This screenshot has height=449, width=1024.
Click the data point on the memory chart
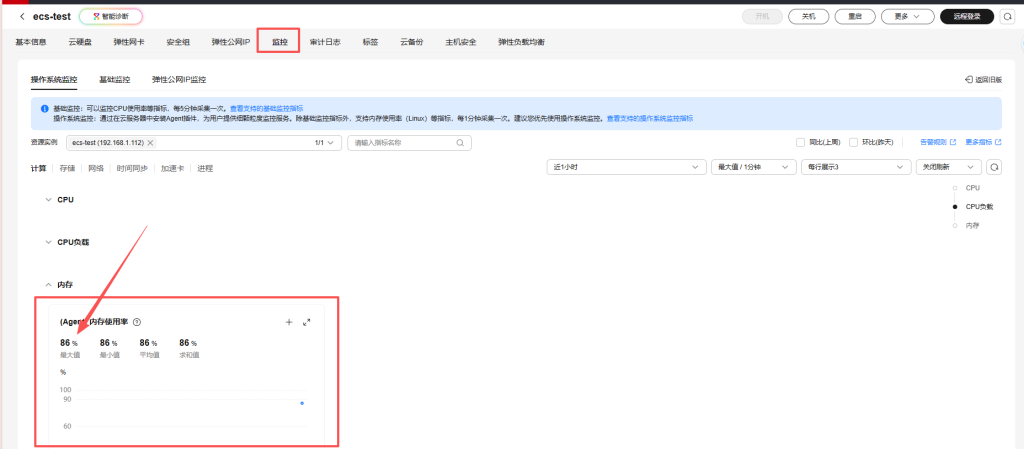coord(302,403)
